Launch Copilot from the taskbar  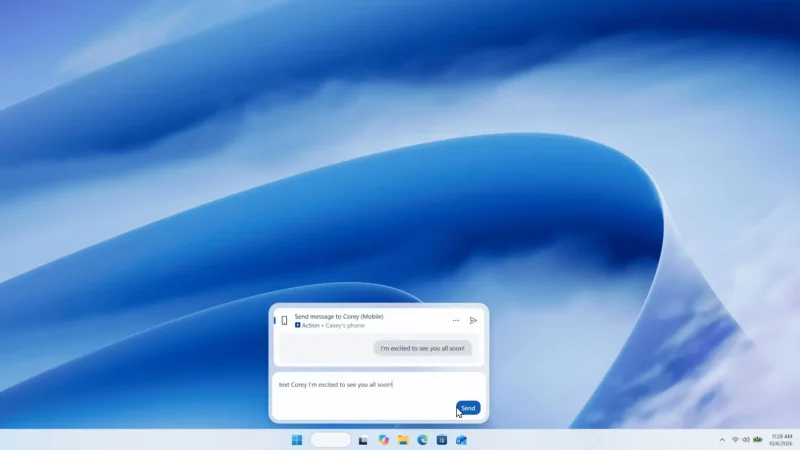point(384,440)
